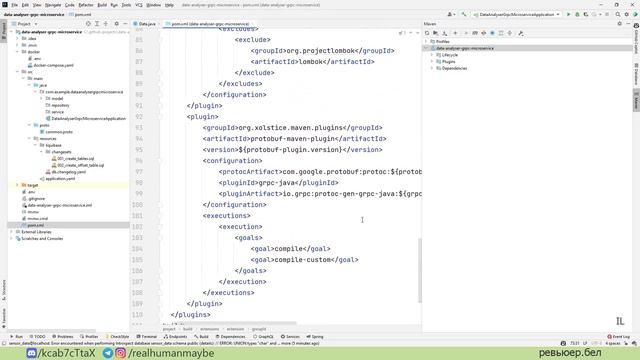The image size is (640, 360).
Task: Open Project side tab on left edge
Action: (4, 31)
